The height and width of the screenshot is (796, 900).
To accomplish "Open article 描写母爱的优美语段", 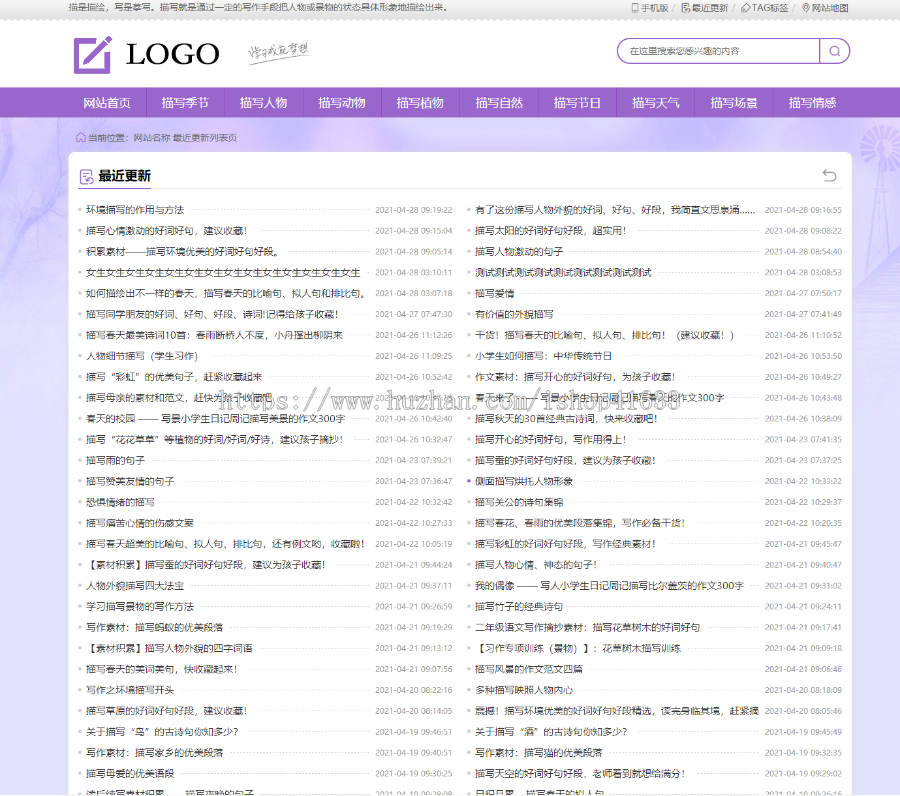I will tap(130, 774).
